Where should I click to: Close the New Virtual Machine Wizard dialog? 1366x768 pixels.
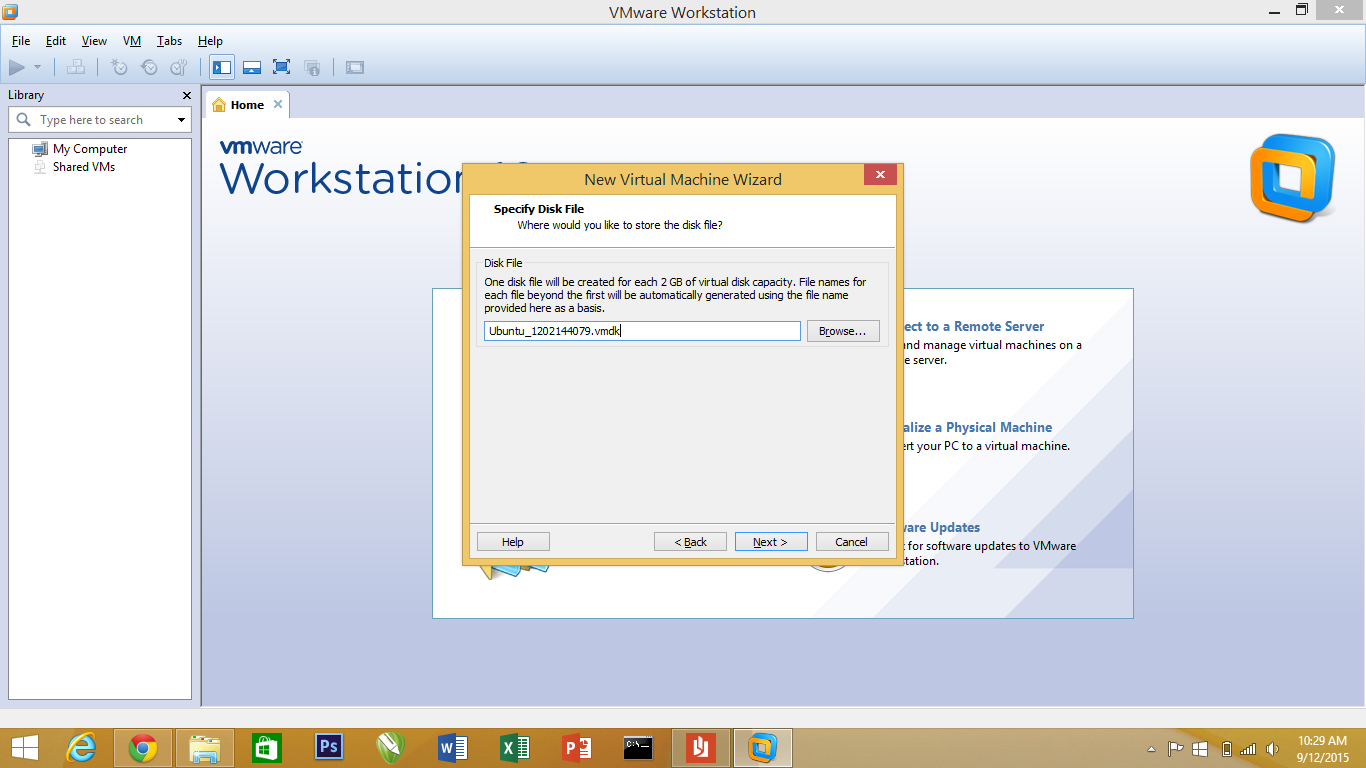pos(880,175)
